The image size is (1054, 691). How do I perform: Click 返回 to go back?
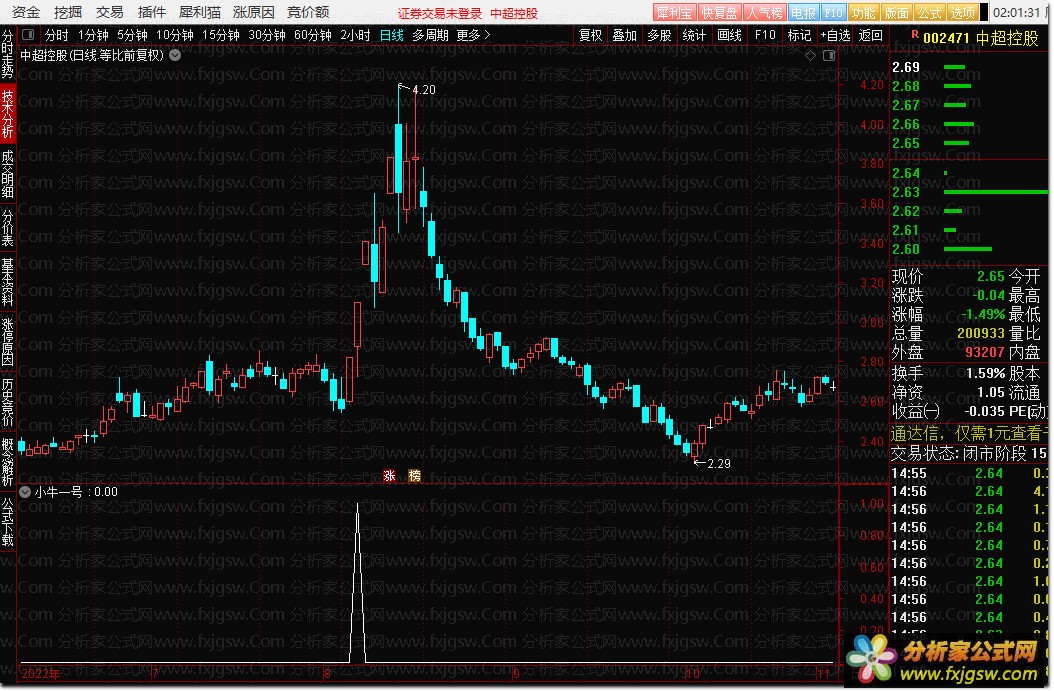(870, 35)
